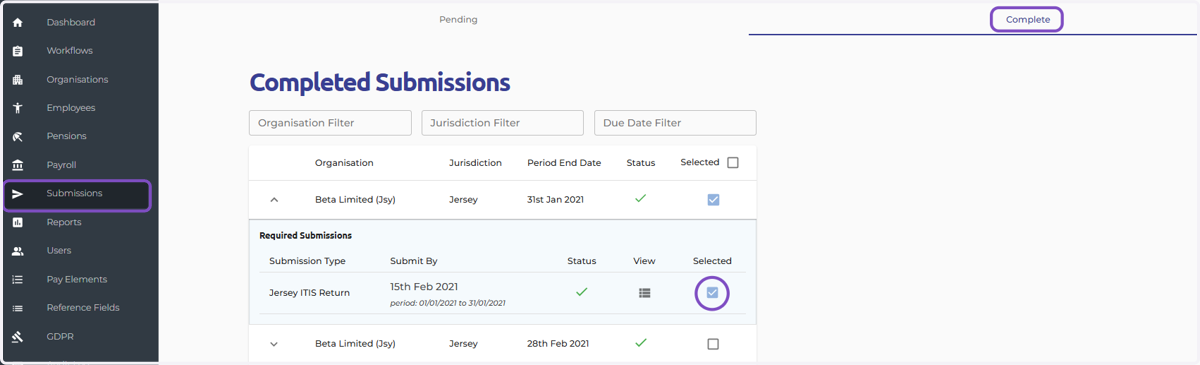The image size is (1200, 365).
Task: Click the Organisation column header
Action: tap(344, 163)
